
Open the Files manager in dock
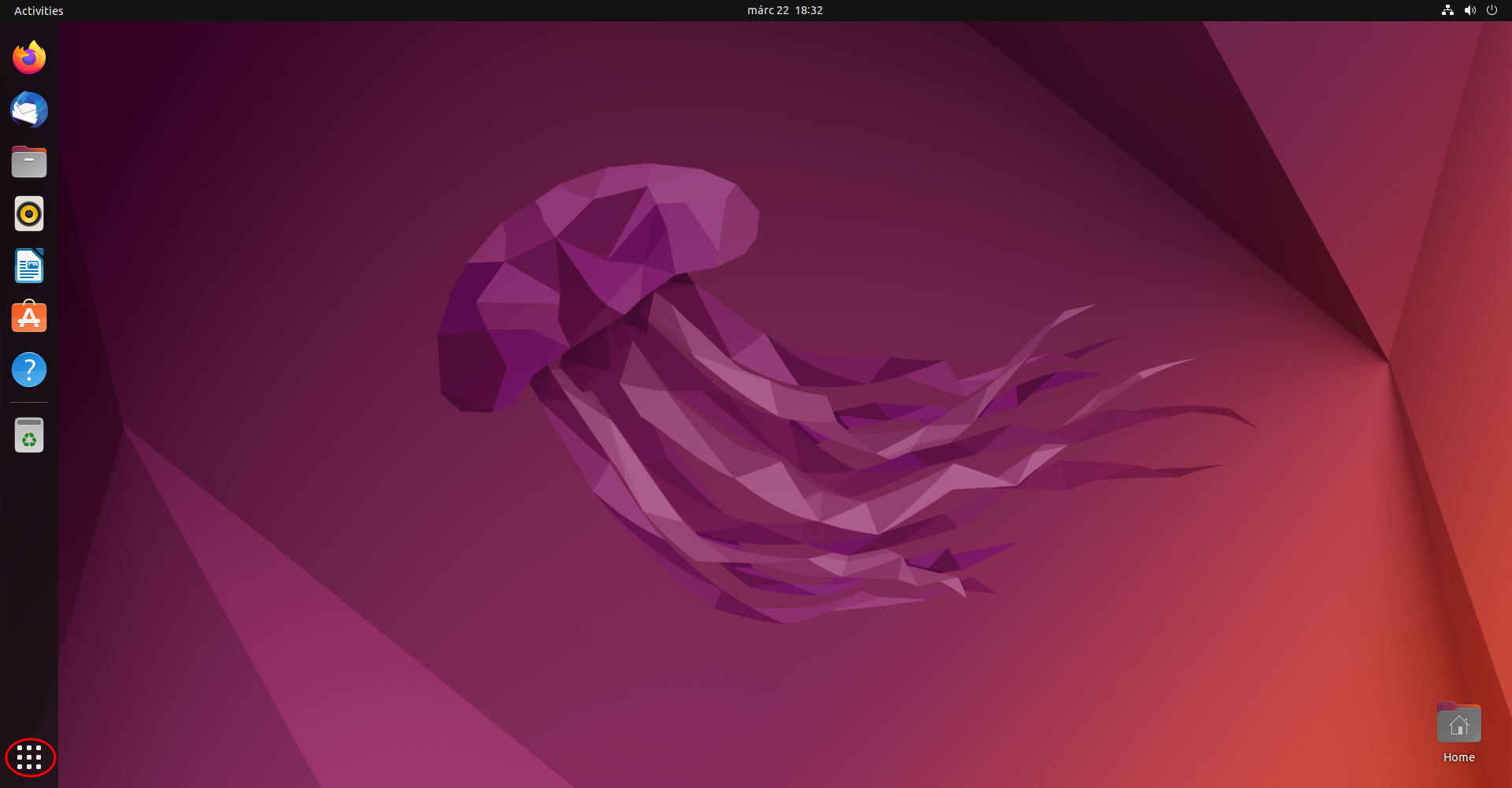29,162
